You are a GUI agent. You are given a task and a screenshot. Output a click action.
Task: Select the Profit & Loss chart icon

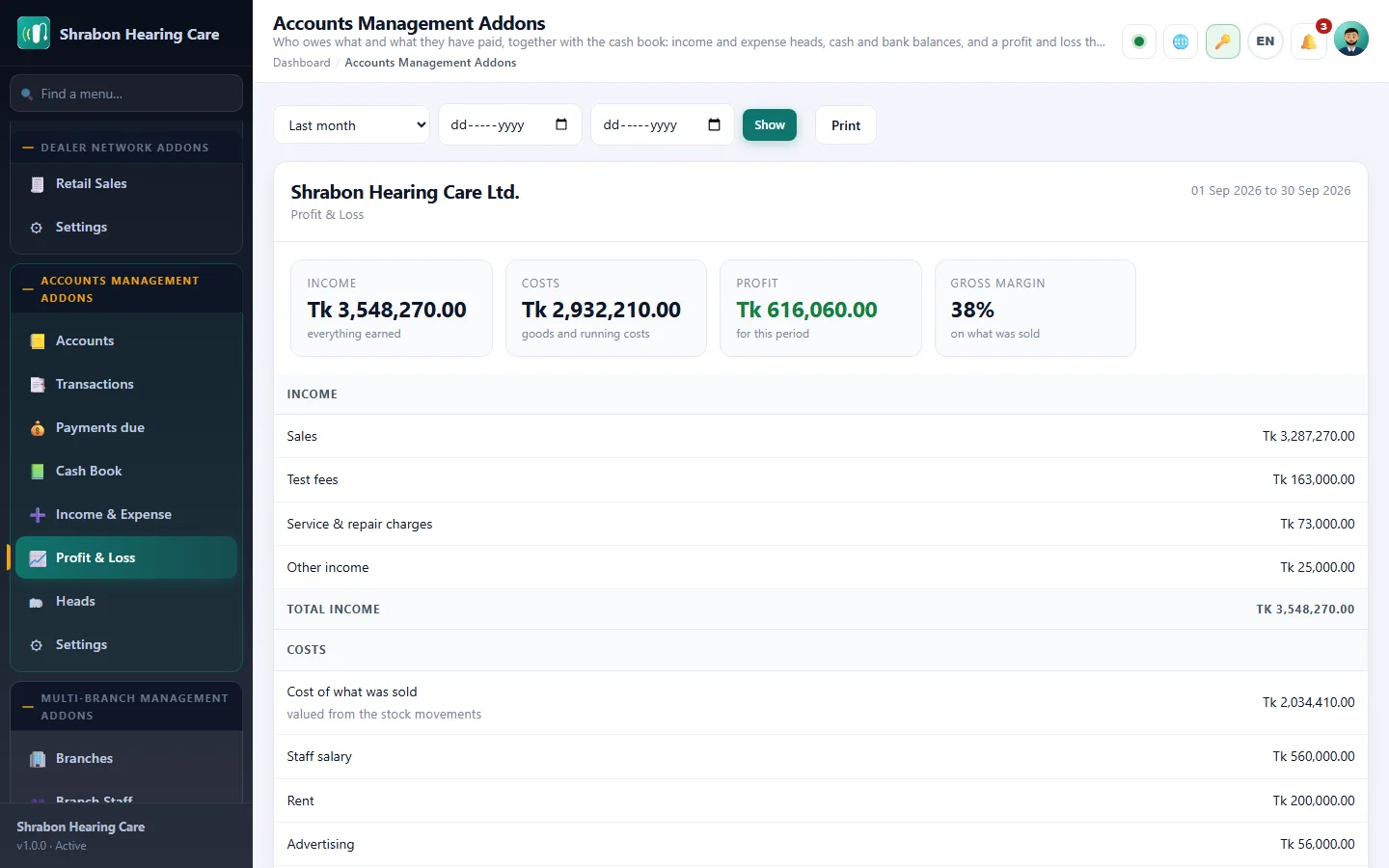38,558
